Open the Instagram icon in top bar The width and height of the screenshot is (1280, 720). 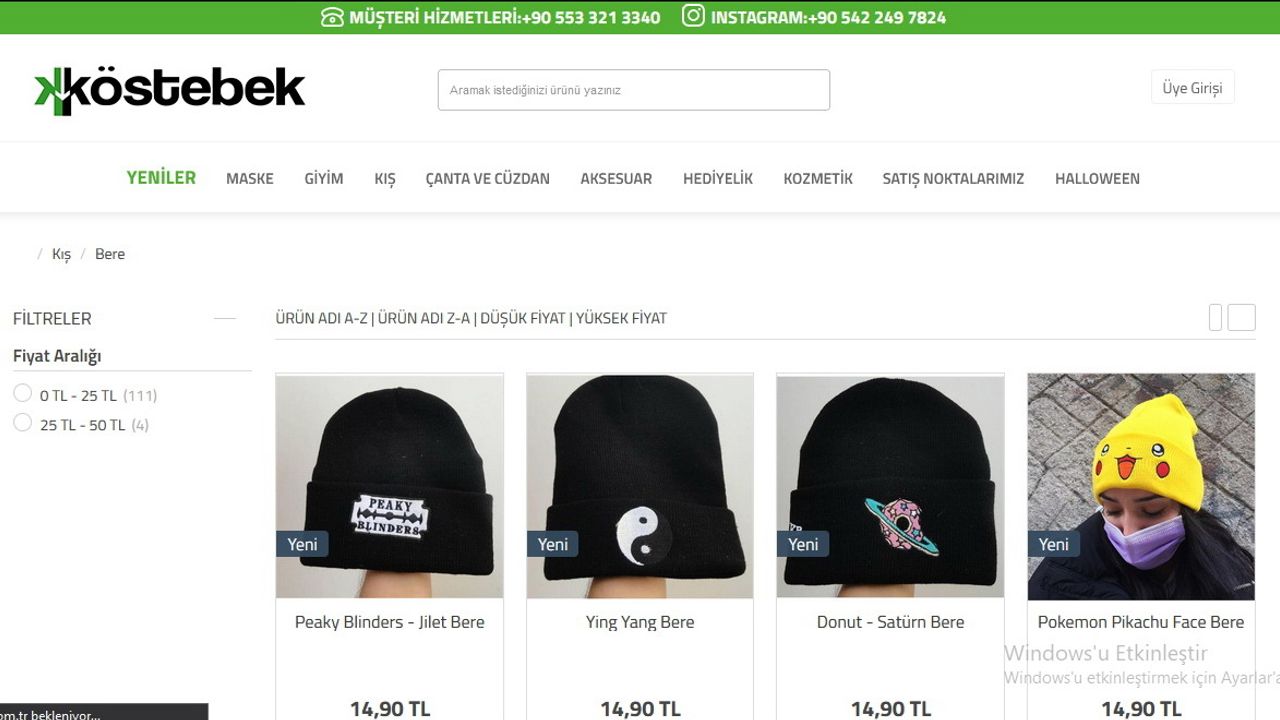point(693,16)
